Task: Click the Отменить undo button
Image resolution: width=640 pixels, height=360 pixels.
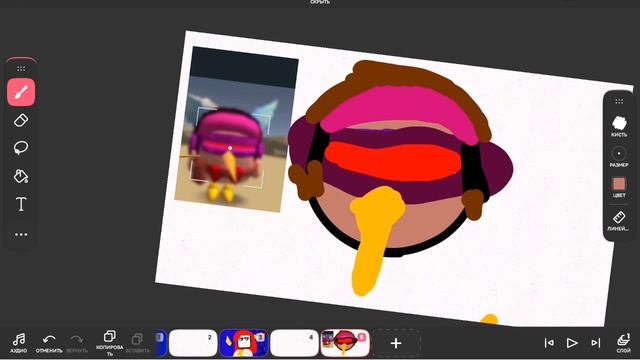Action: tap(49, 343)
